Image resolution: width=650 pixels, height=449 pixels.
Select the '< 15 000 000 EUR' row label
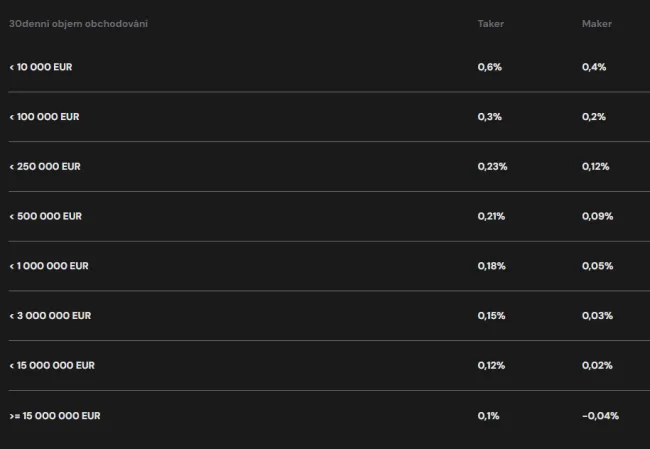click(52, 366)
